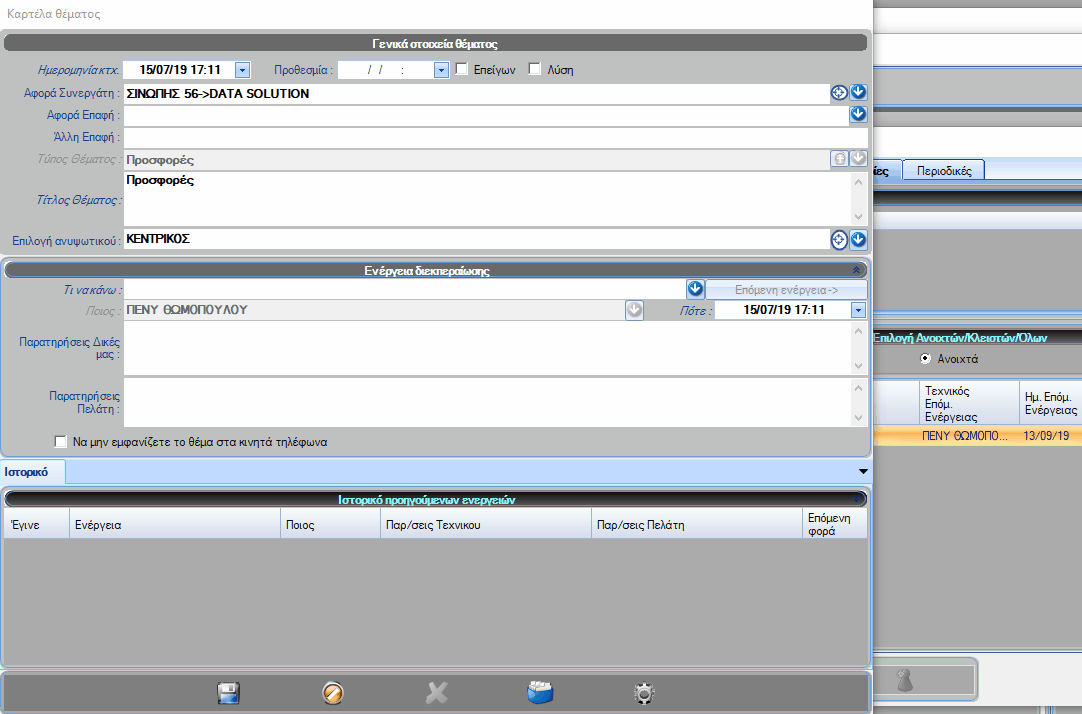
Task: Select the Ανοιχτά radio button
Action: coord(925,359)
